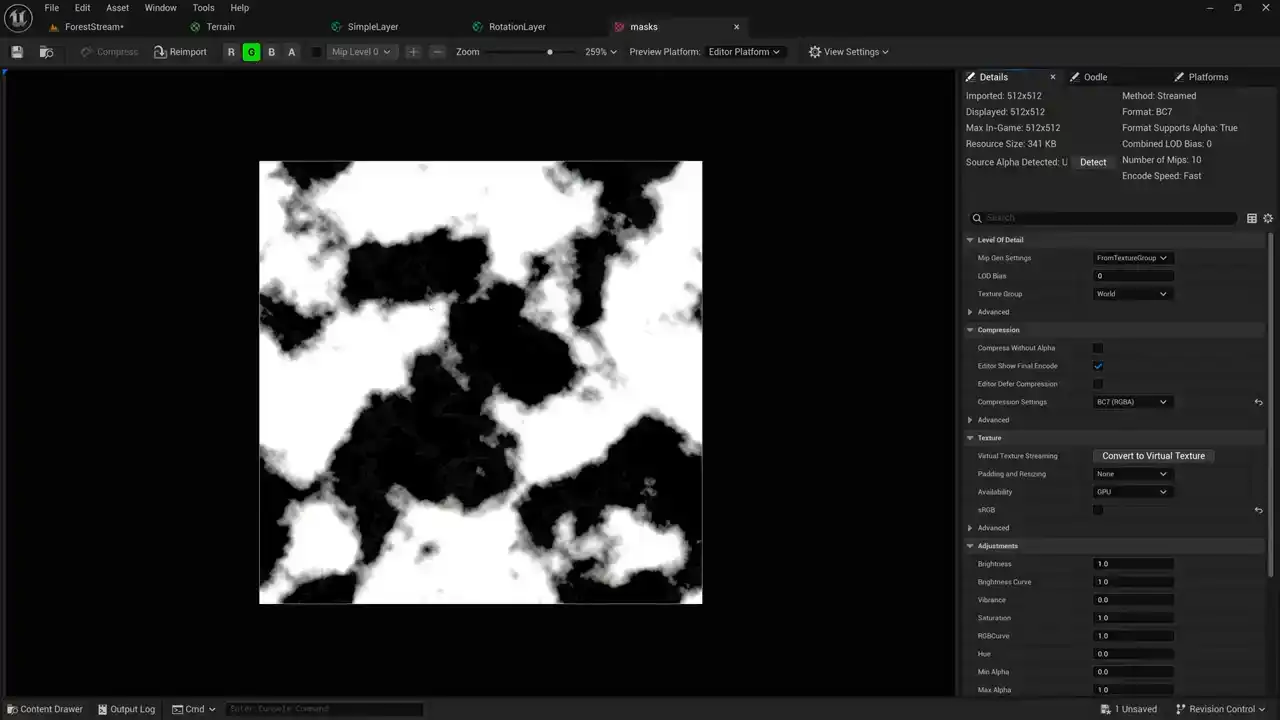
Task: Click the property matrix grid icon
Action: coord(1251,218)
